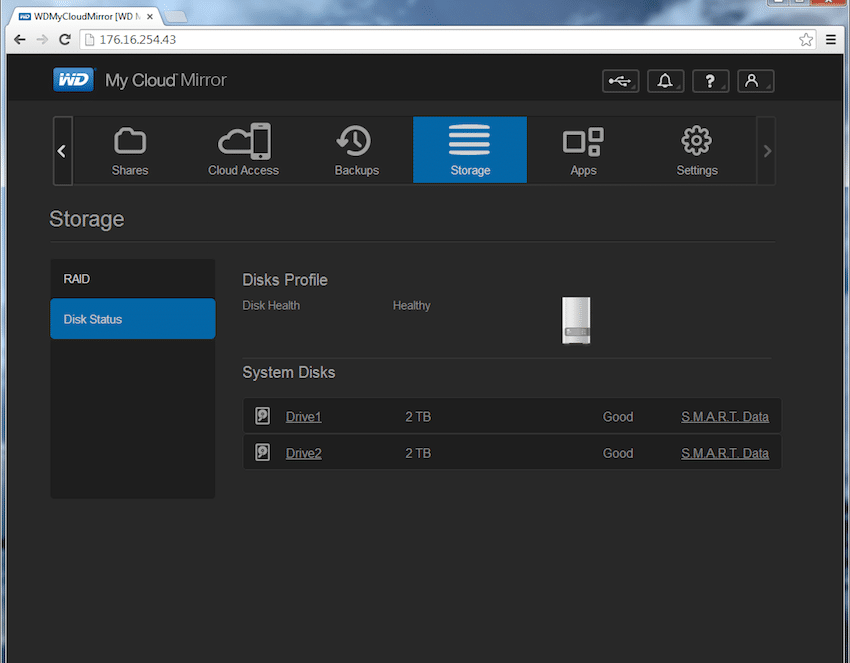850x663 pixels.
Task: Click the Drive2 disk icon
Action: pyautogui.click(x=262, y=452)
